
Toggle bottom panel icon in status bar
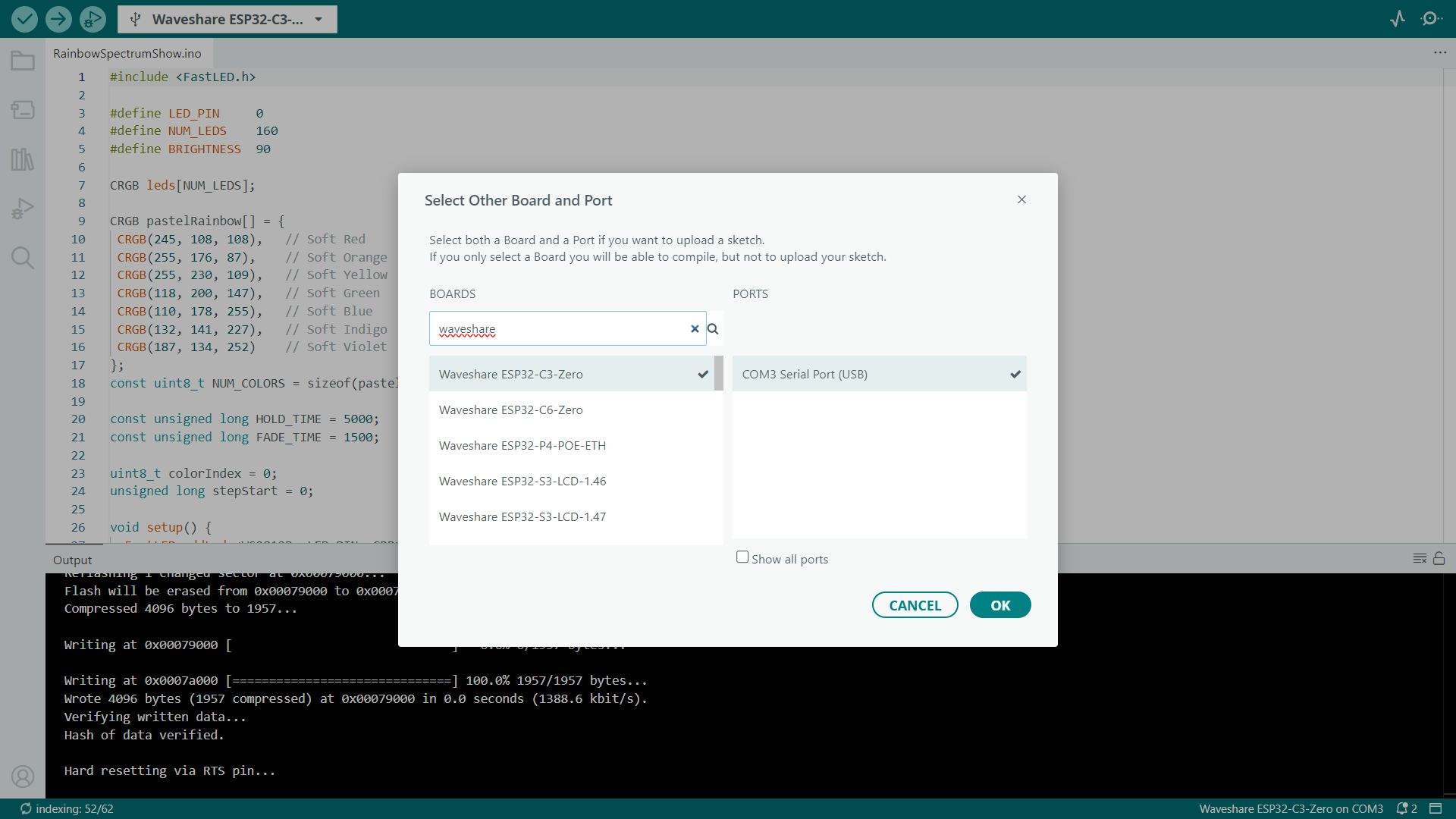(x=1436, y=809)
